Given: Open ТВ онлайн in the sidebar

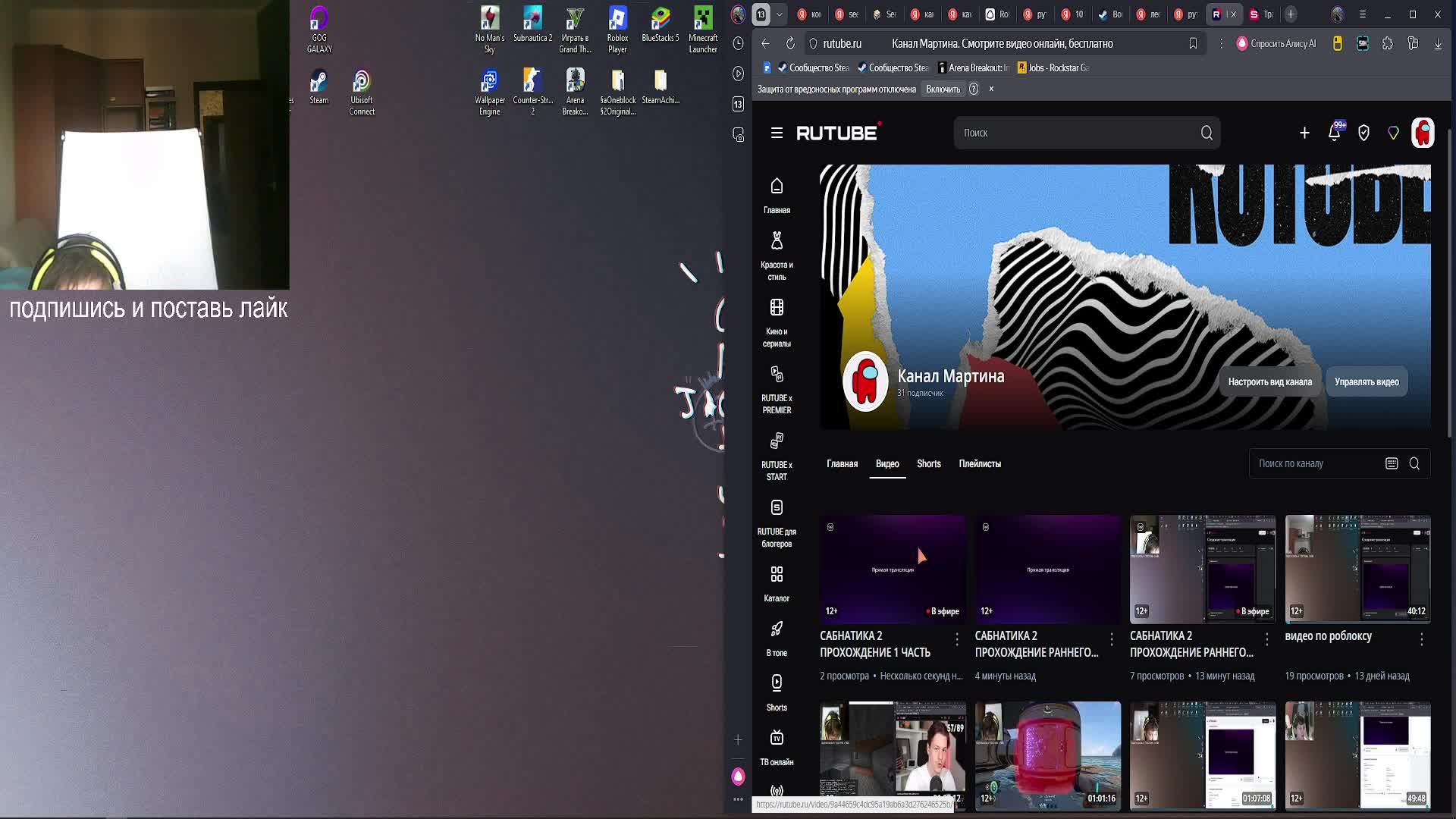Looking at the screenshot, I should click(777, 748).
